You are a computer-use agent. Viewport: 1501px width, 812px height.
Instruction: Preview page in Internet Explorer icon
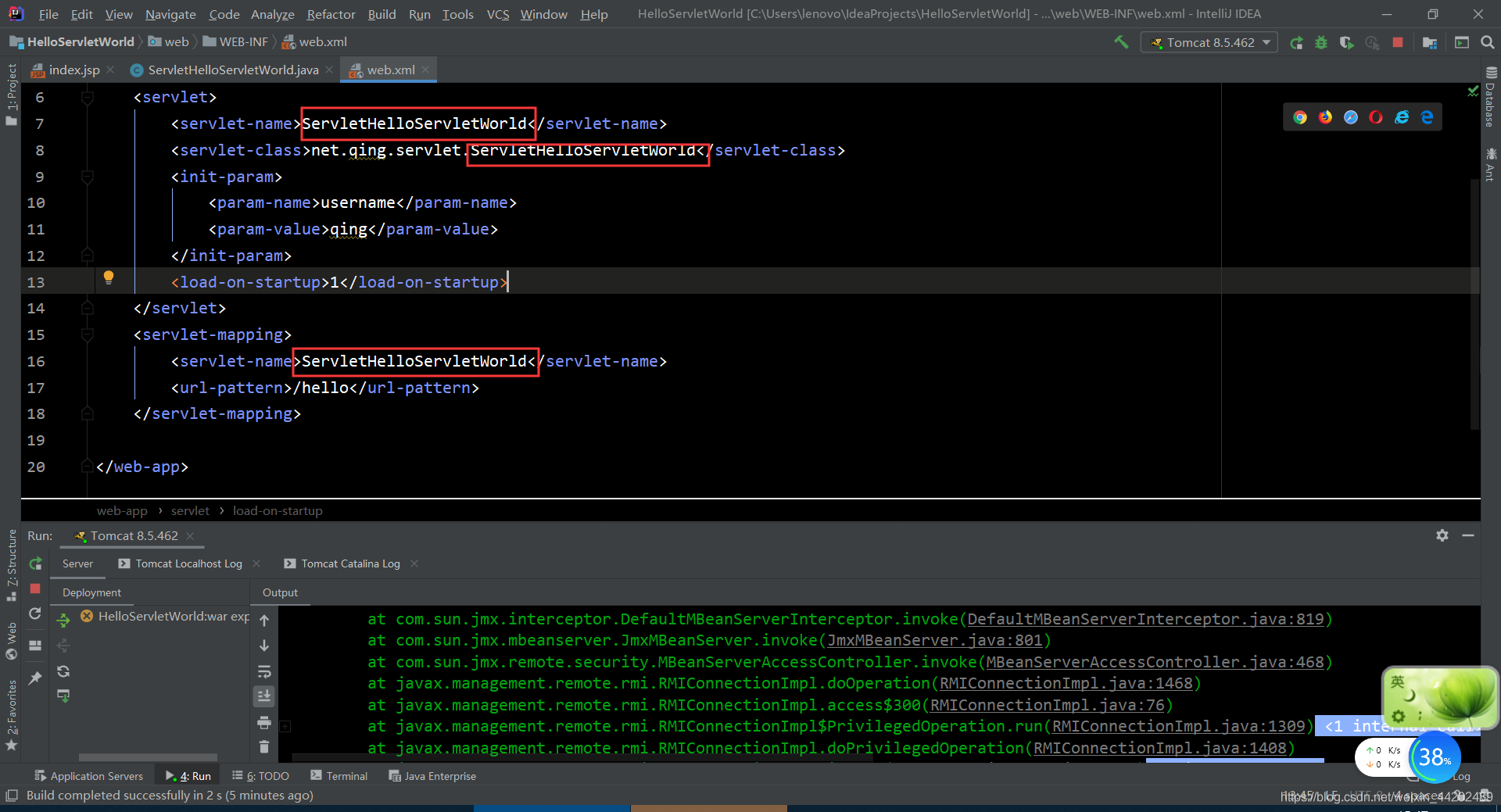point(1402,117)
